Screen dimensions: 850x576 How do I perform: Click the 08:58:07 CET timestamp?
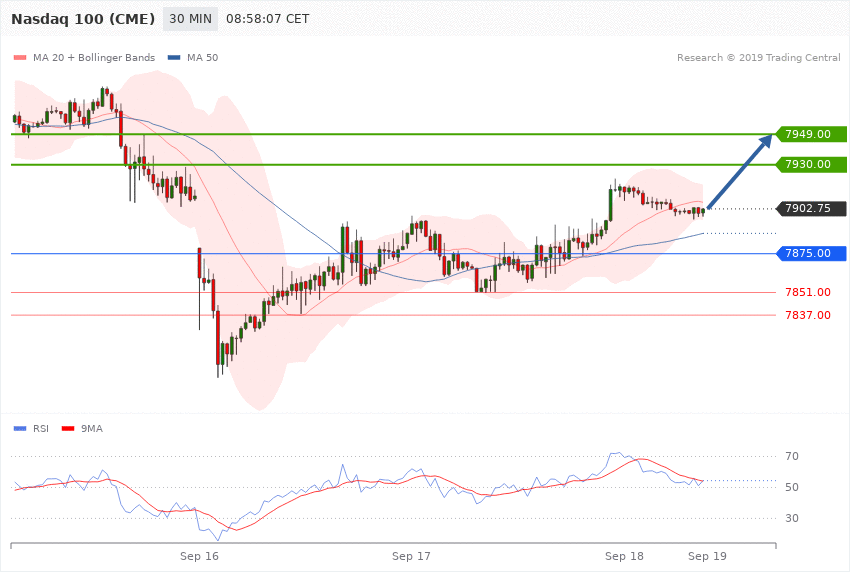click(x=268, y=19)
